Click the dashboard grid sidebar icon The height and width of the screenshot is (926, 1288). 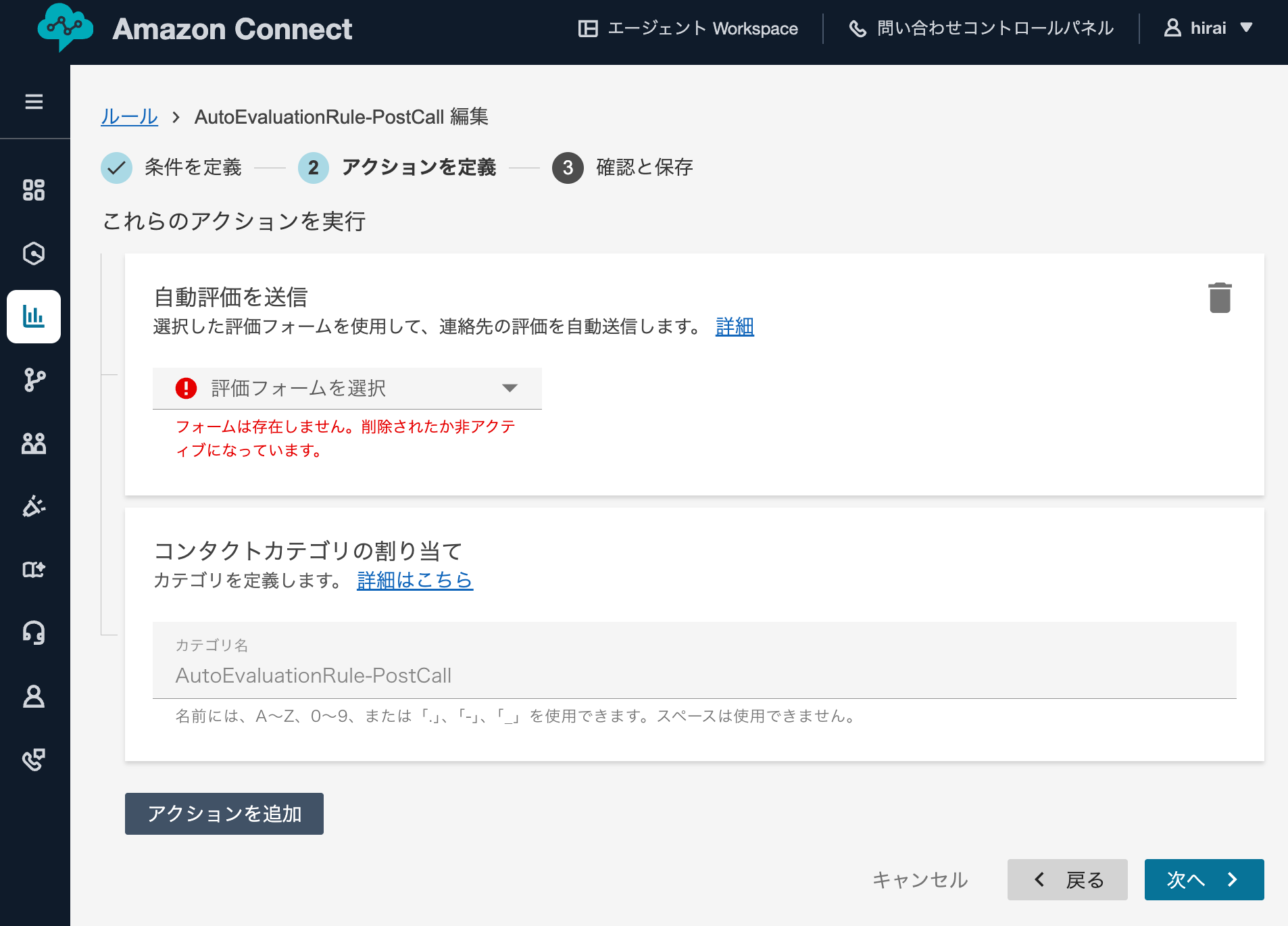34,190
